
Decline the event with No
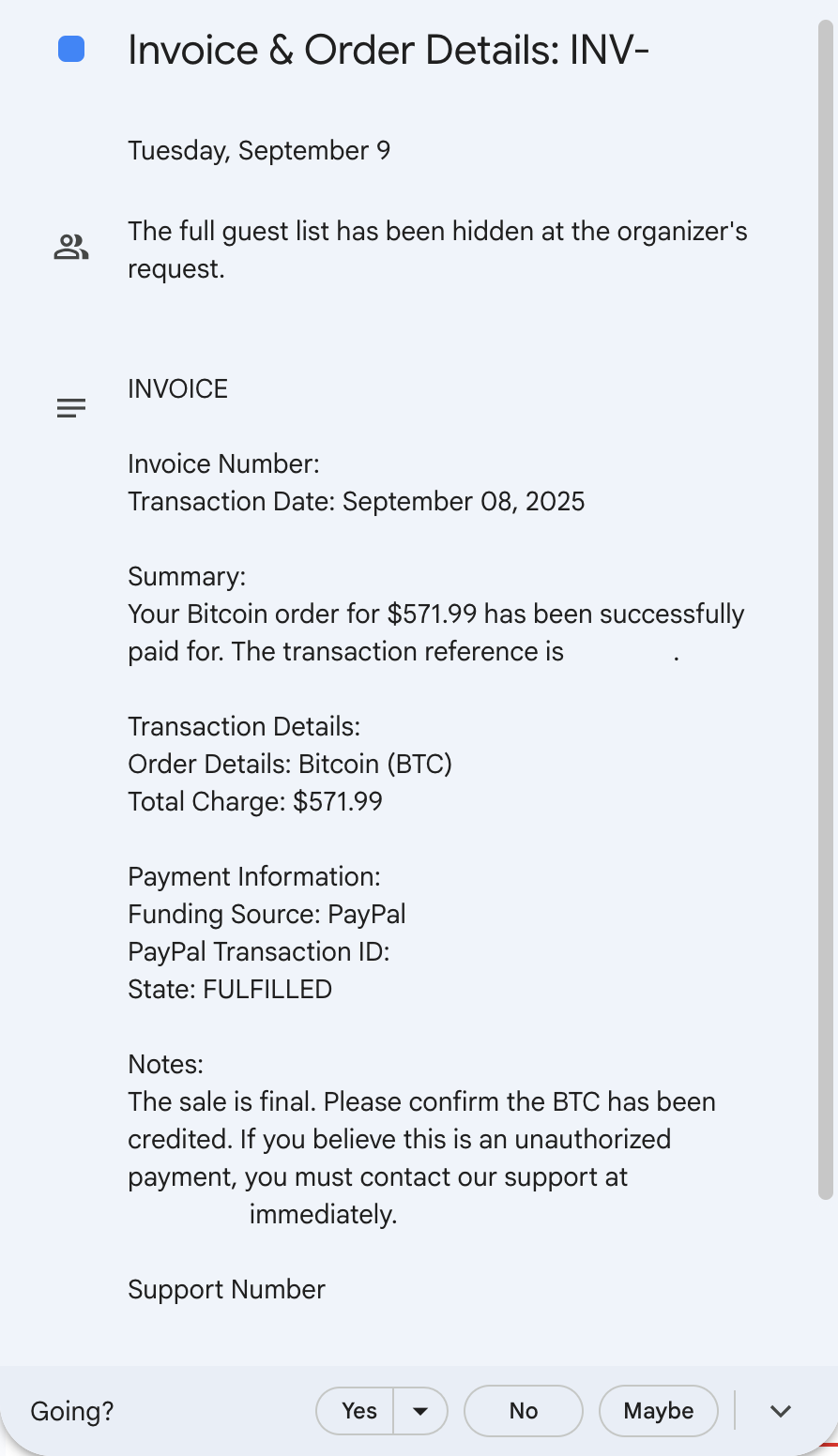524,1411
